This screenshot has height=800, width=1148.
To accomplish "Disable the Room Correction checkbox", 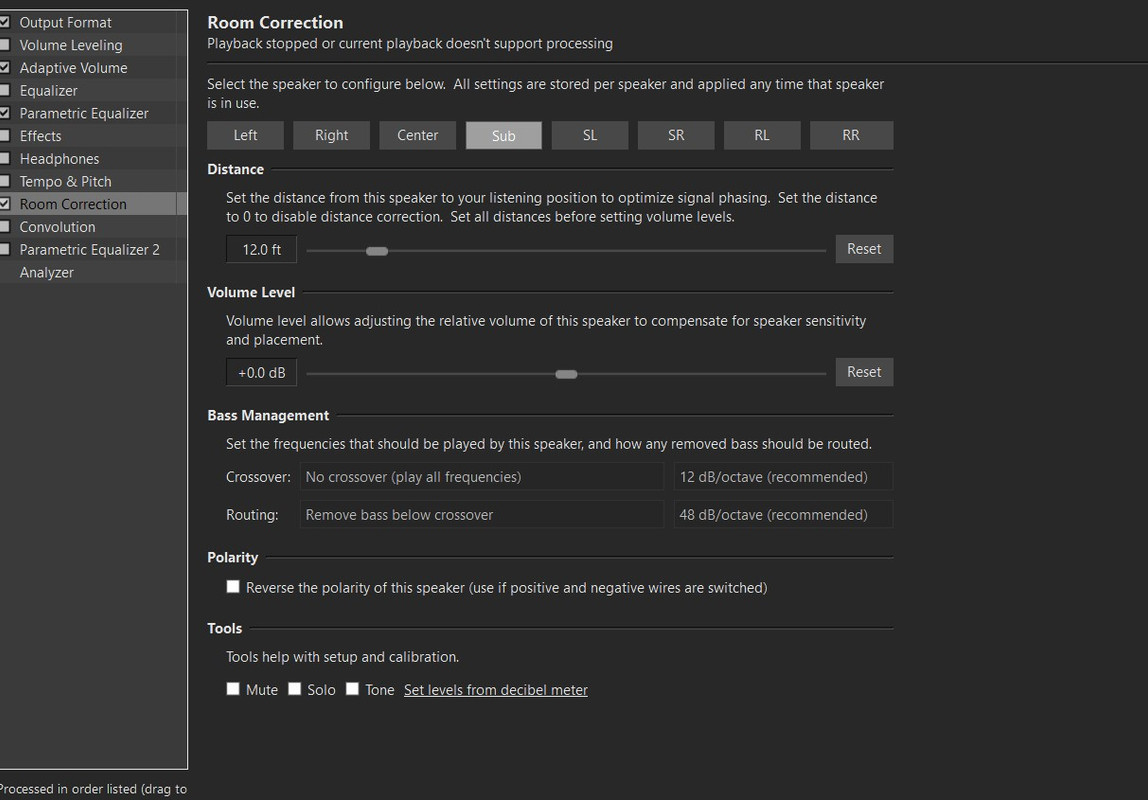I will [x=4, y=203].
